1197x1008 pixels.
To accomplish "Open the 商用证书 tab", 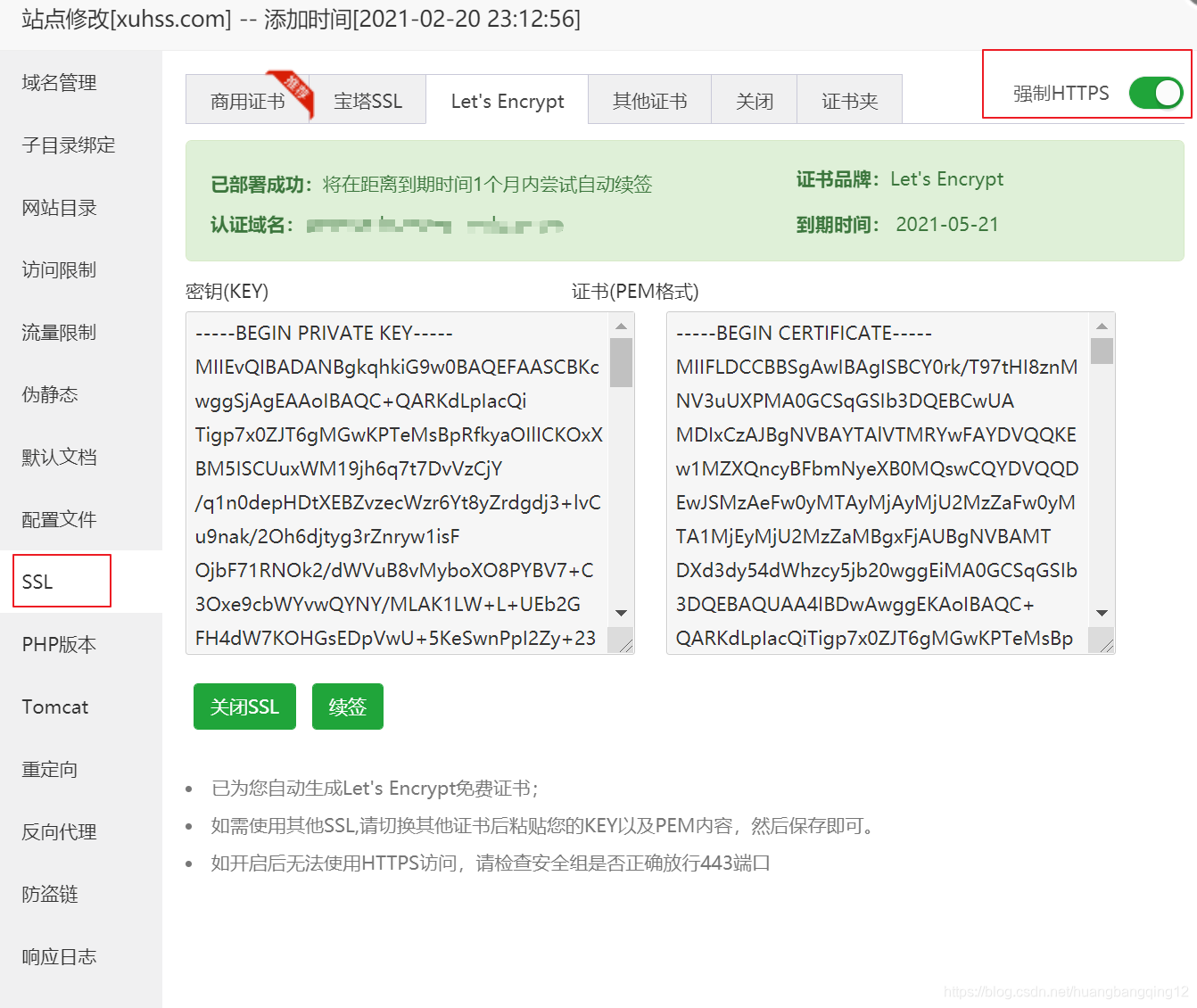I will [247, 101].
